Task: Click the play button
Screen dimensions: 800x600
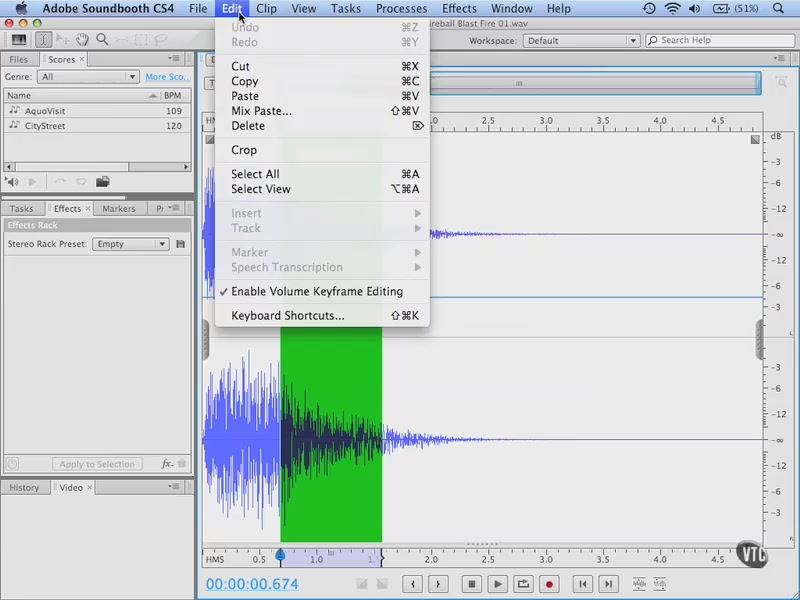Action: coord(497,584)
